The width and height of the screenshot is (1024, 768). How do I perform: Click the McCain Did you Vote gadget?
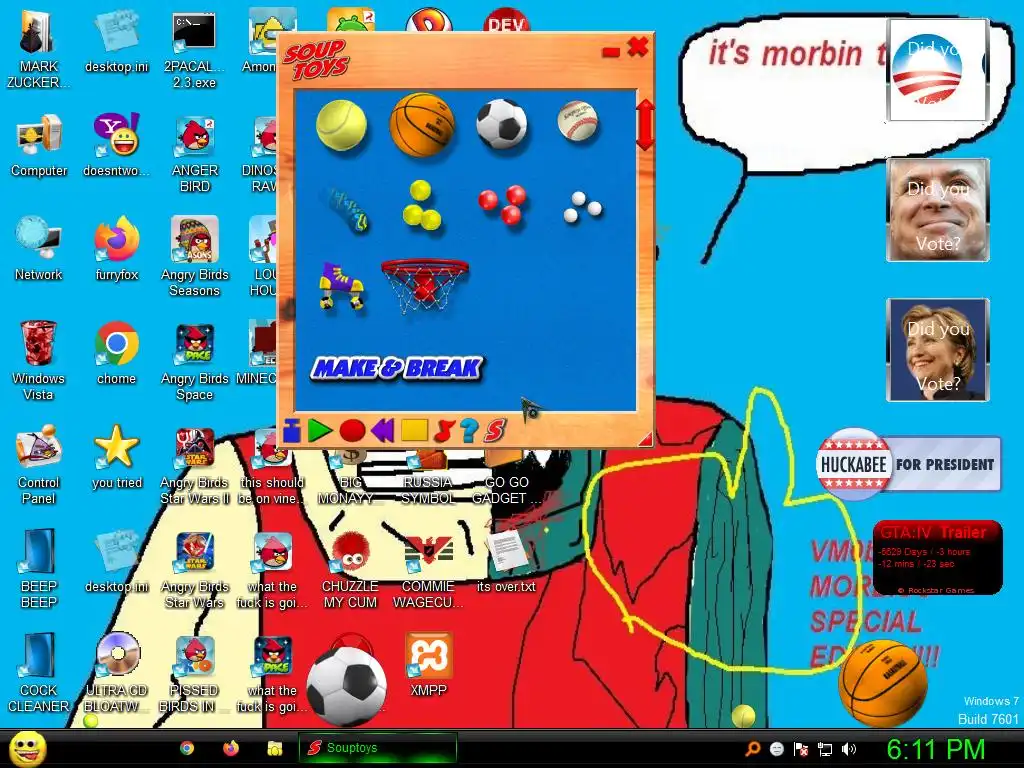[x=938, y=210]
